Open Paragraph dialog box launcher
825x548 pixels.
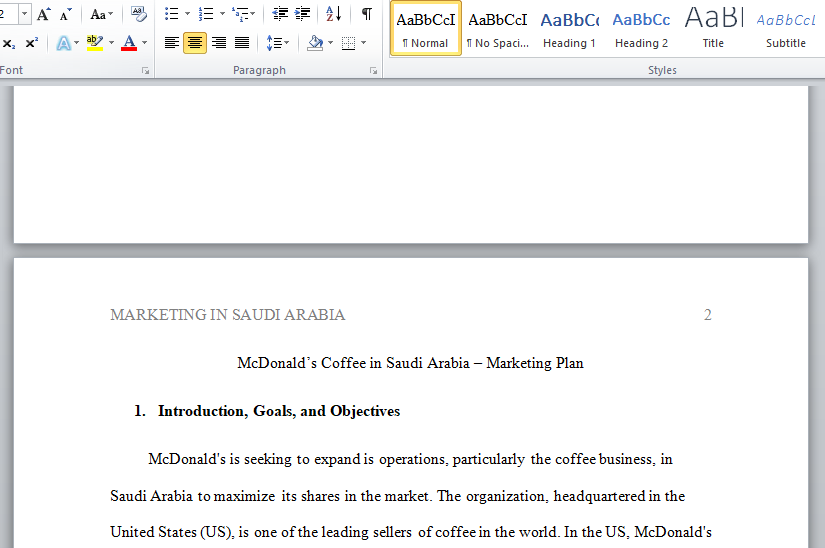coord(373,70)
